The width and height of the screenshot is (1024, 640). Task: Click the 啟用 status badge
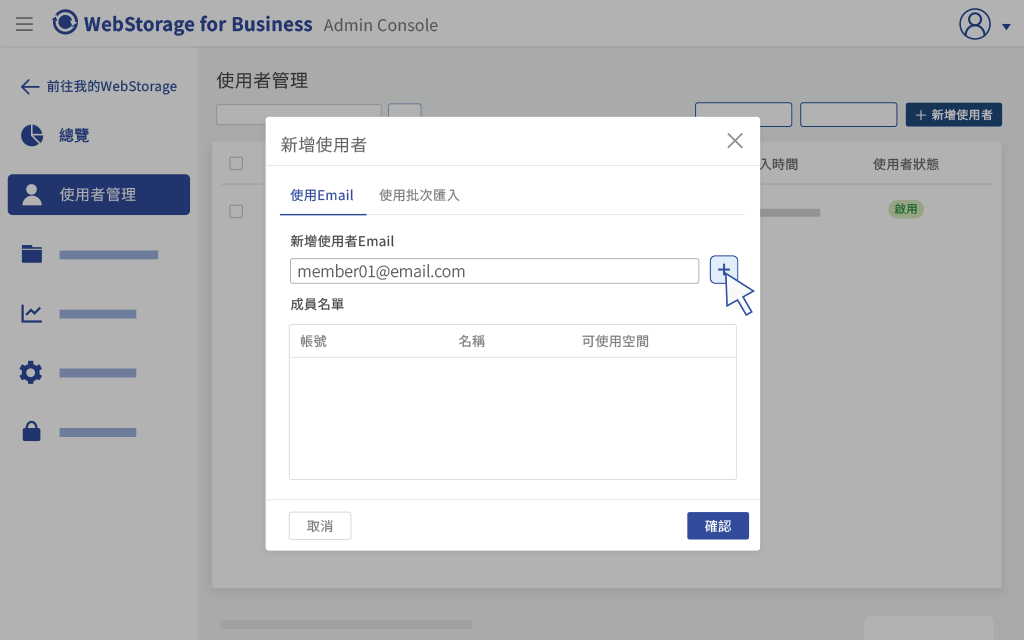click(906, 209)
